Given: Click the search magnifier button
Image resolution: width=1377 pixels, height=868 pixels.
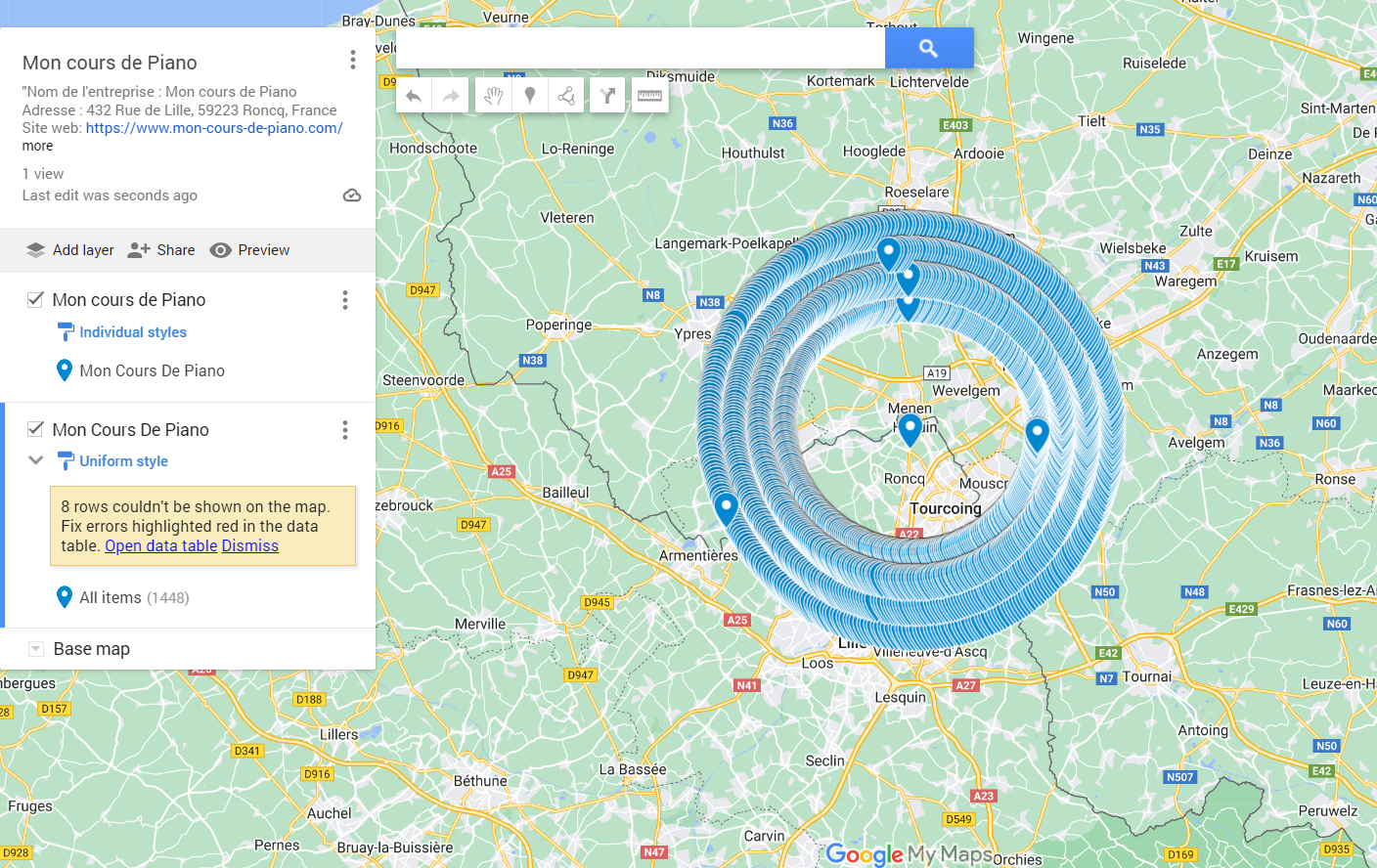Looking at the screenshot, I should tap(929, 48).
